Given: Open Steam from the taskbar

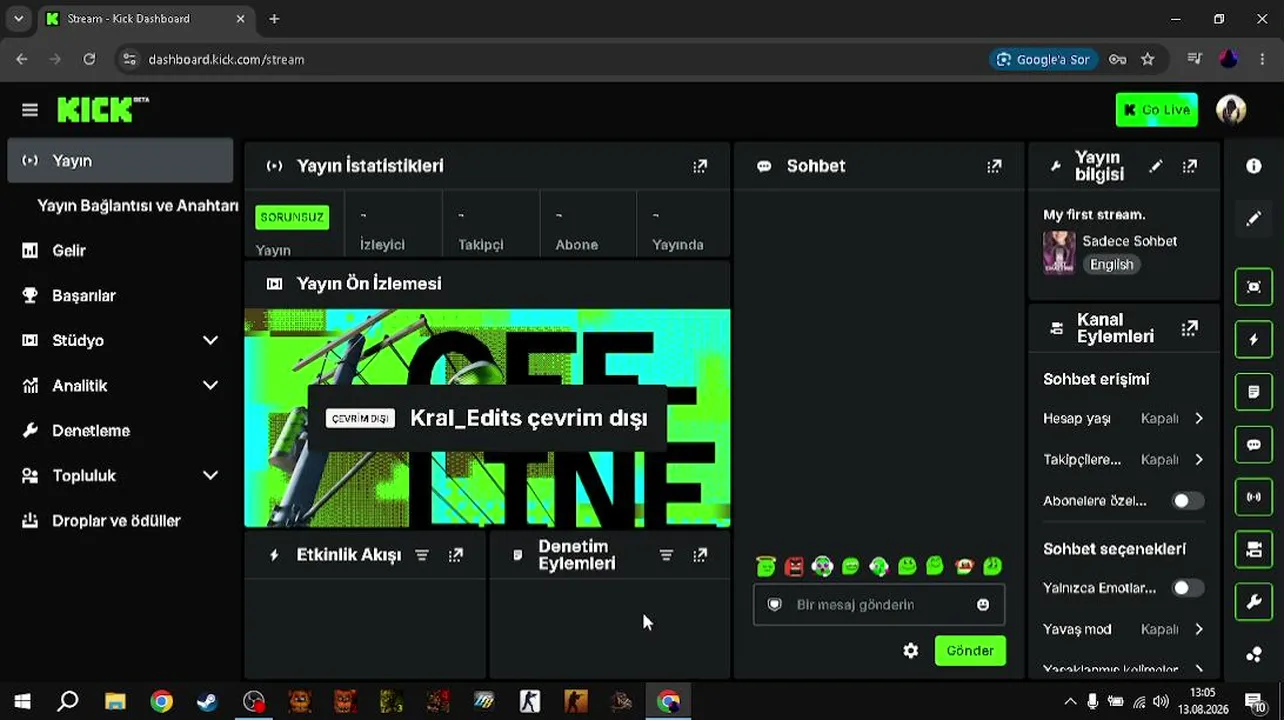Looking at the screenshot, I should [207, 702].
